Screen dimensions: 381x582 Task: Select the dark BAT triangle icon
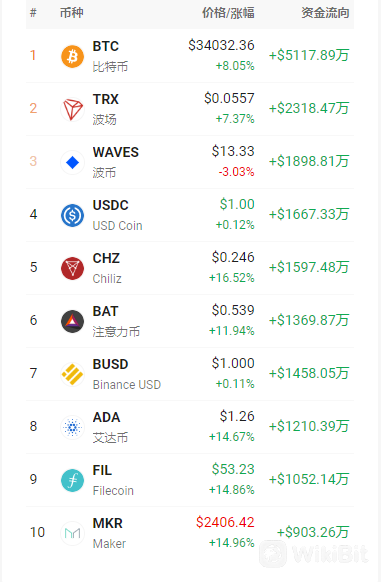click(72, 321)
